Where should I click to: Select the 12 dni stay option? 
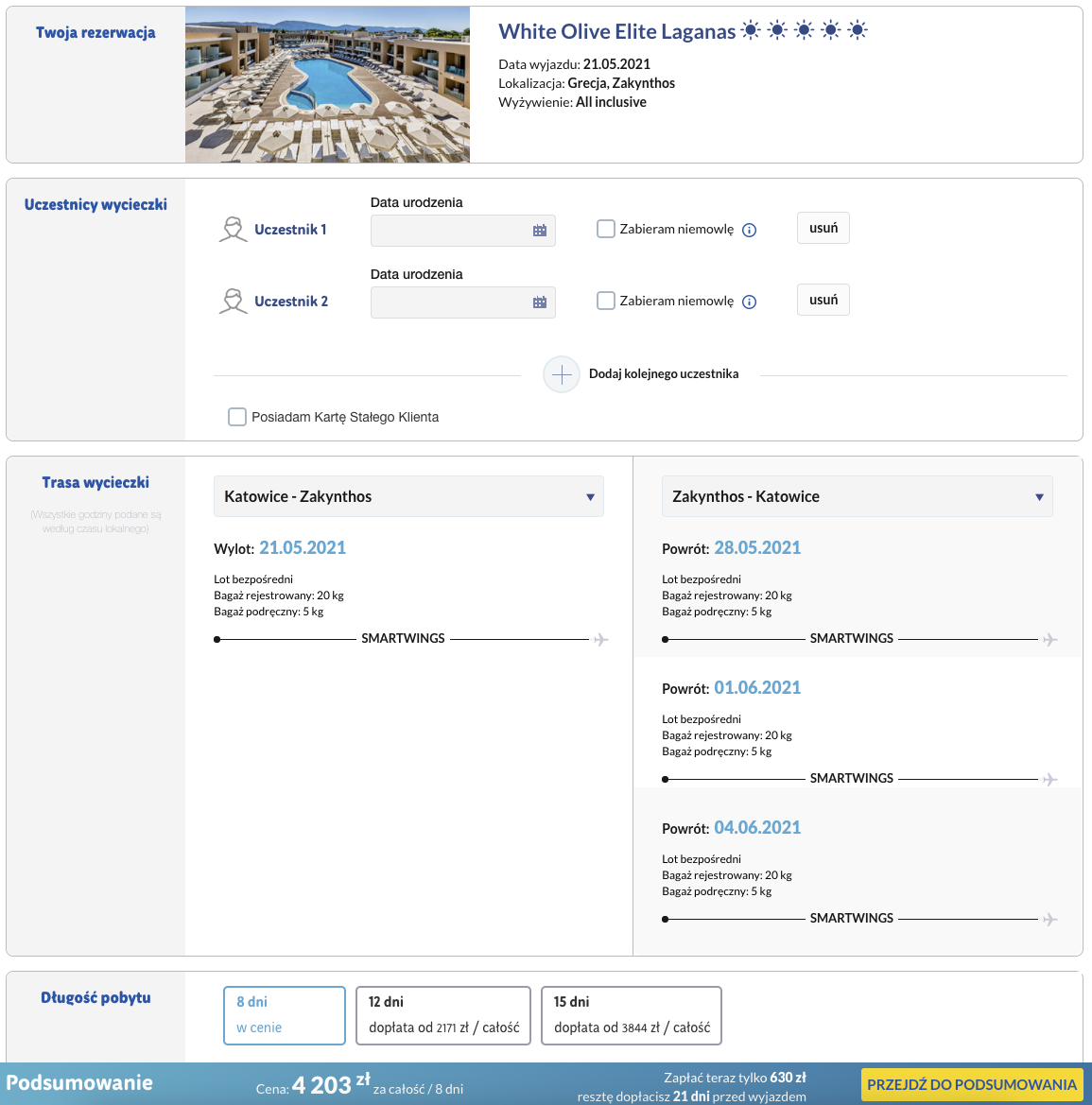point(443,1015)
